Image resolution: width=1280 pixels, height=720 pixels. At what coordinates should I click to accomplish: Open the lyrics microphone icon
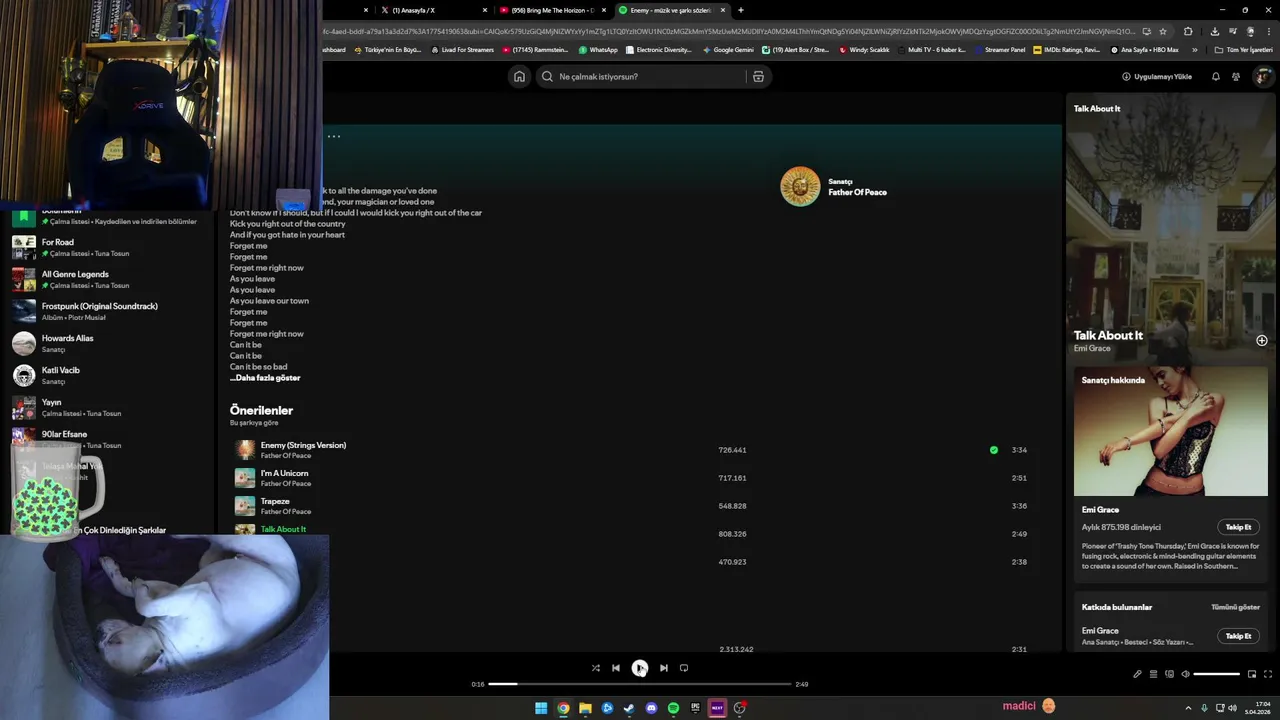pos(1137,674)
